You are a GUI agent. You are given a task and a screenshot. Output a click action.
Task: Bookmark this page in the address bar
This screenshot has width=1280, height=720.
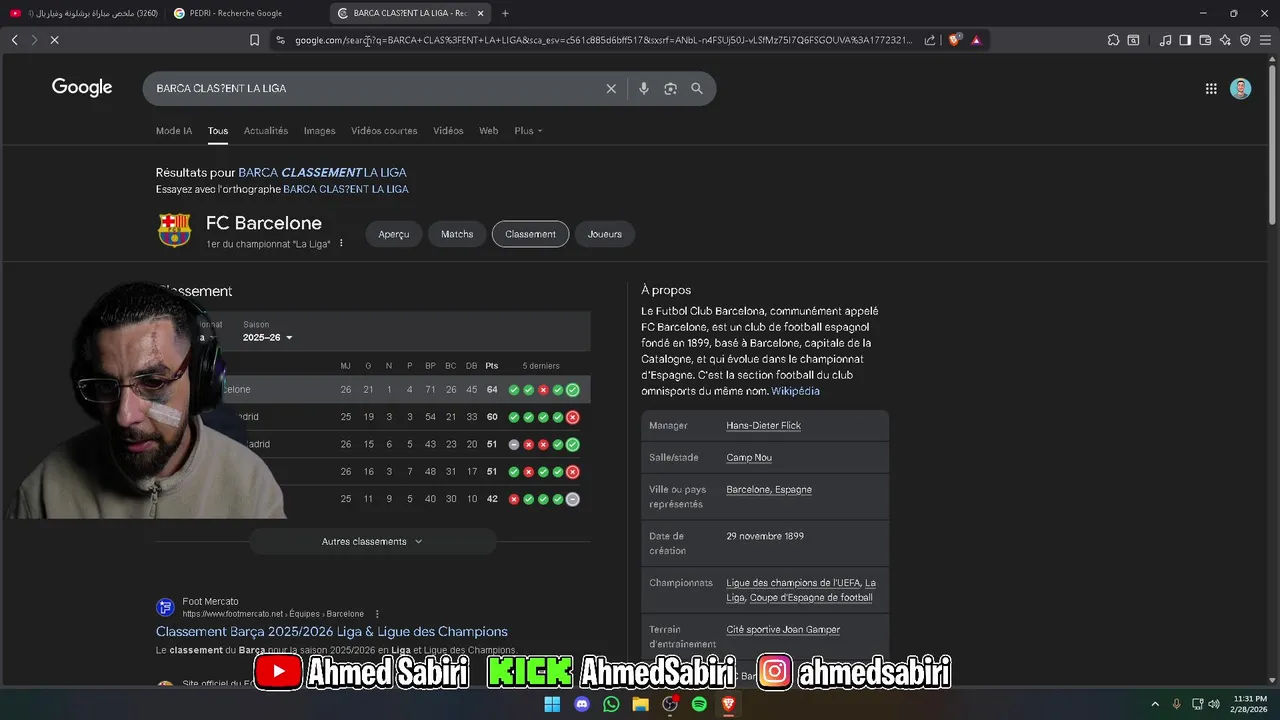[x=254, y=40]
